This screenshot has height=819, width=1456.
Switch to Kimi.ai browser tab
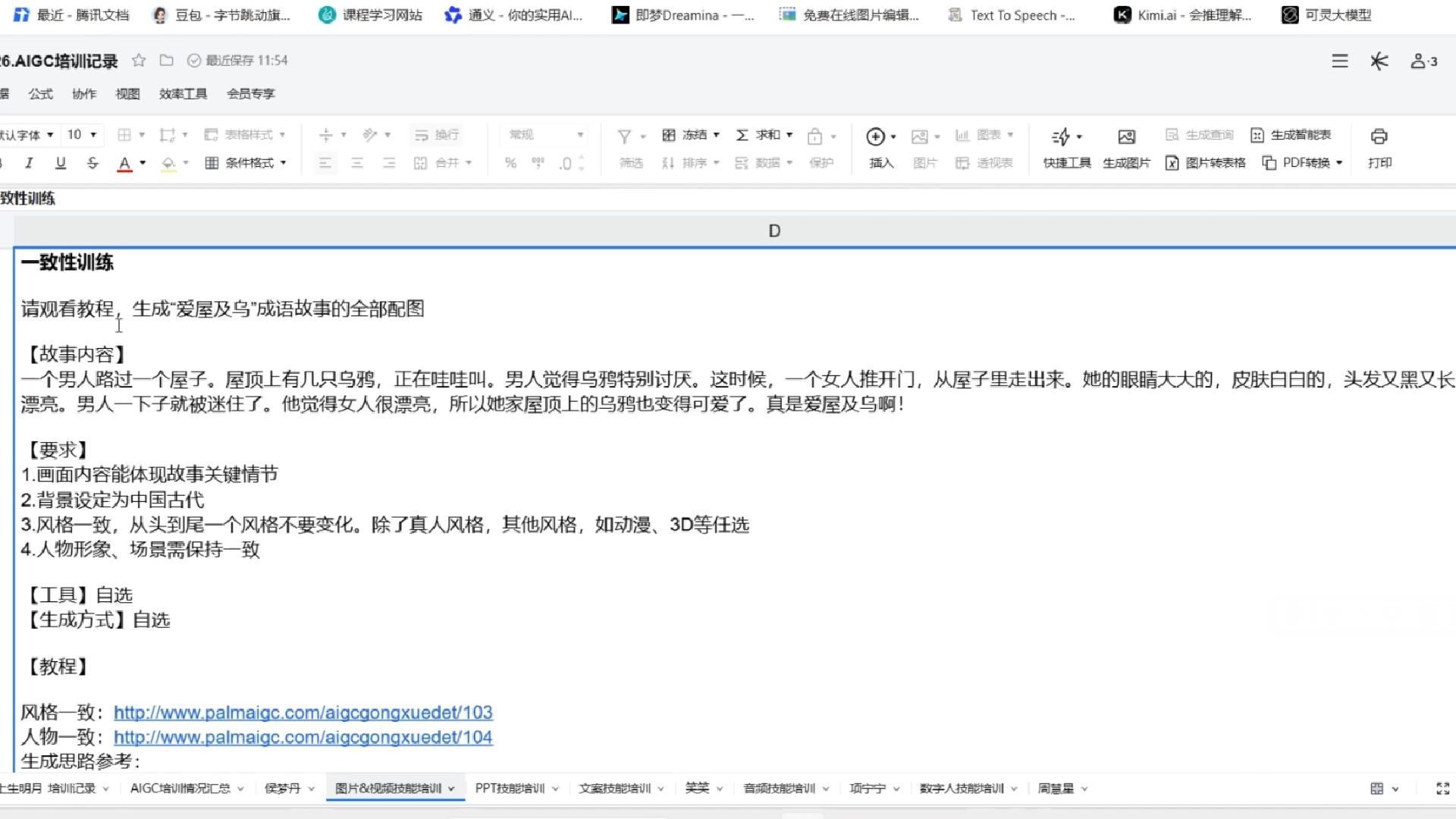(1183, 15)
